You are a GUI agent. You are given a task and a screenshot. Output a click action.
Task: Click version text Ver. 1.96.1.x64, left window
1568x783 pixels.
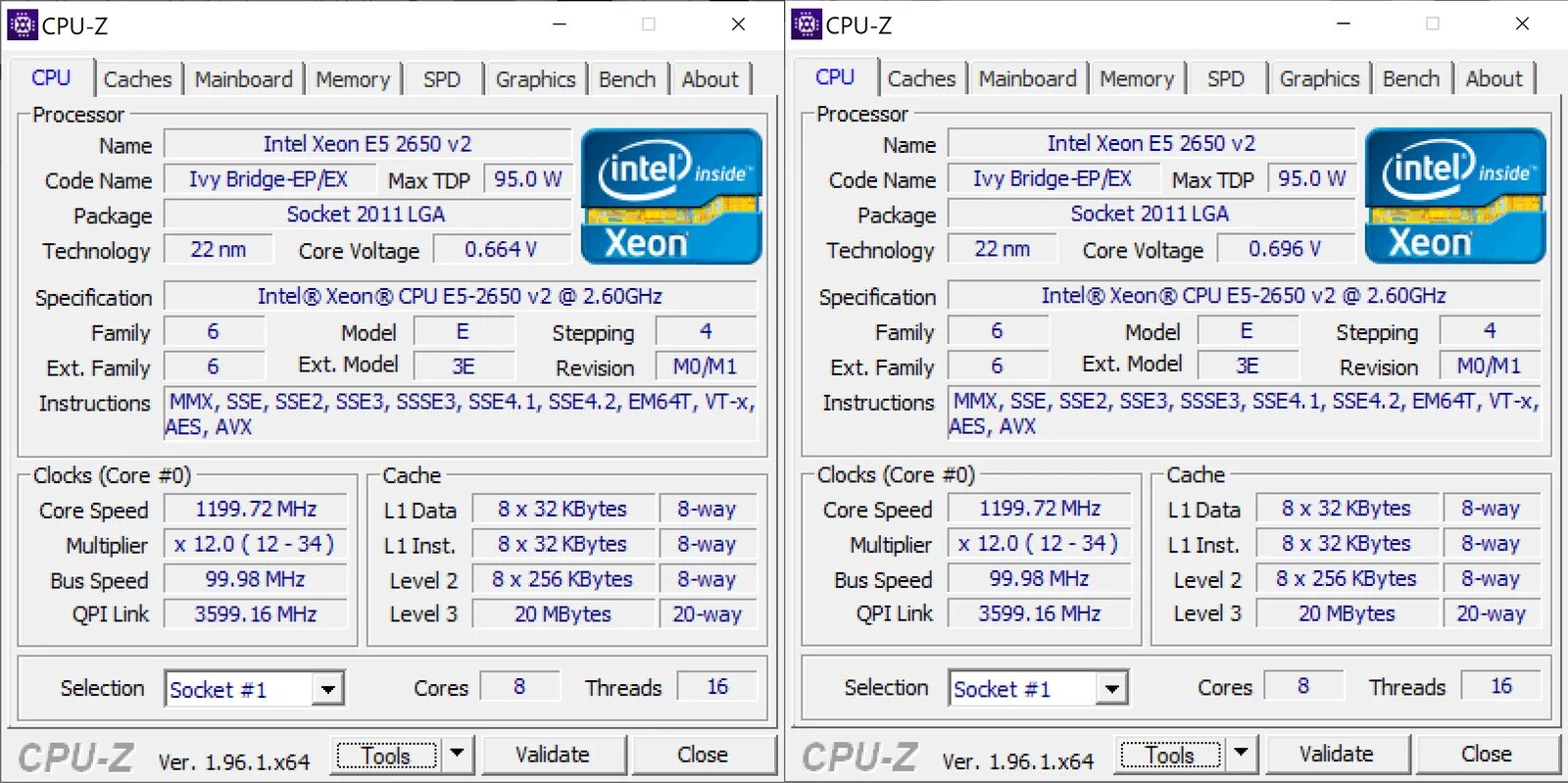234,761
